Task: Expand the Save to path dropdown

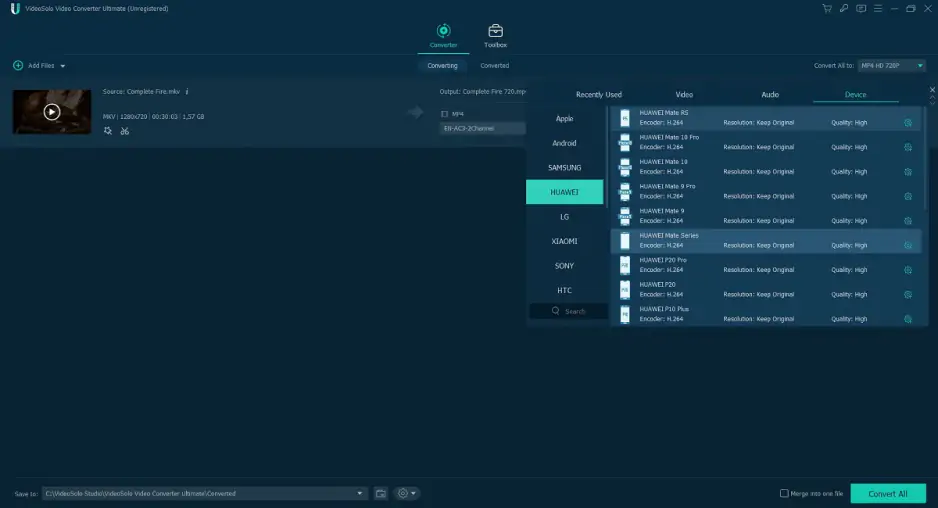Action: pos(360,494)
